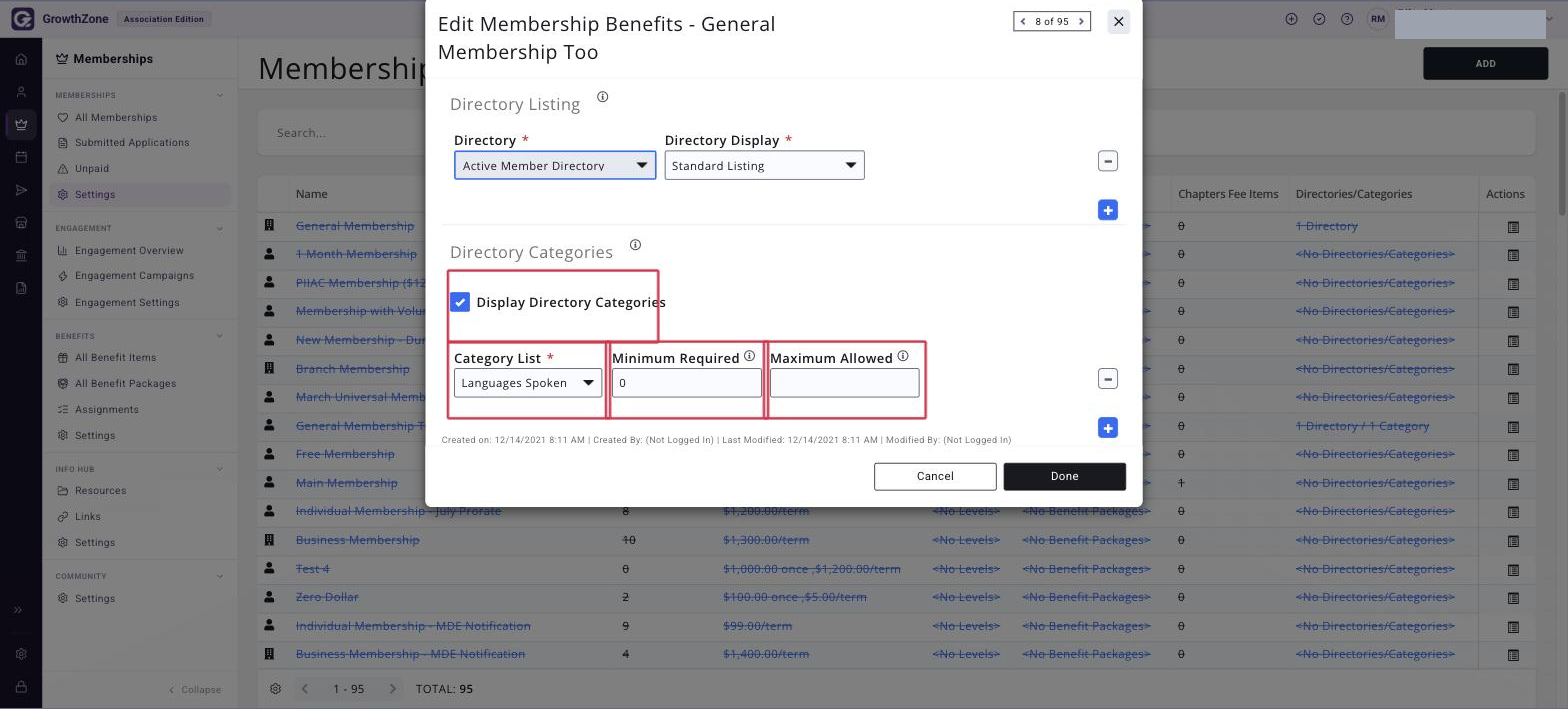Image resolution: width=1568 pixels, height=709 pixels.
Task: Click the quick-add plus circle in header
Action: [1291, 19]
